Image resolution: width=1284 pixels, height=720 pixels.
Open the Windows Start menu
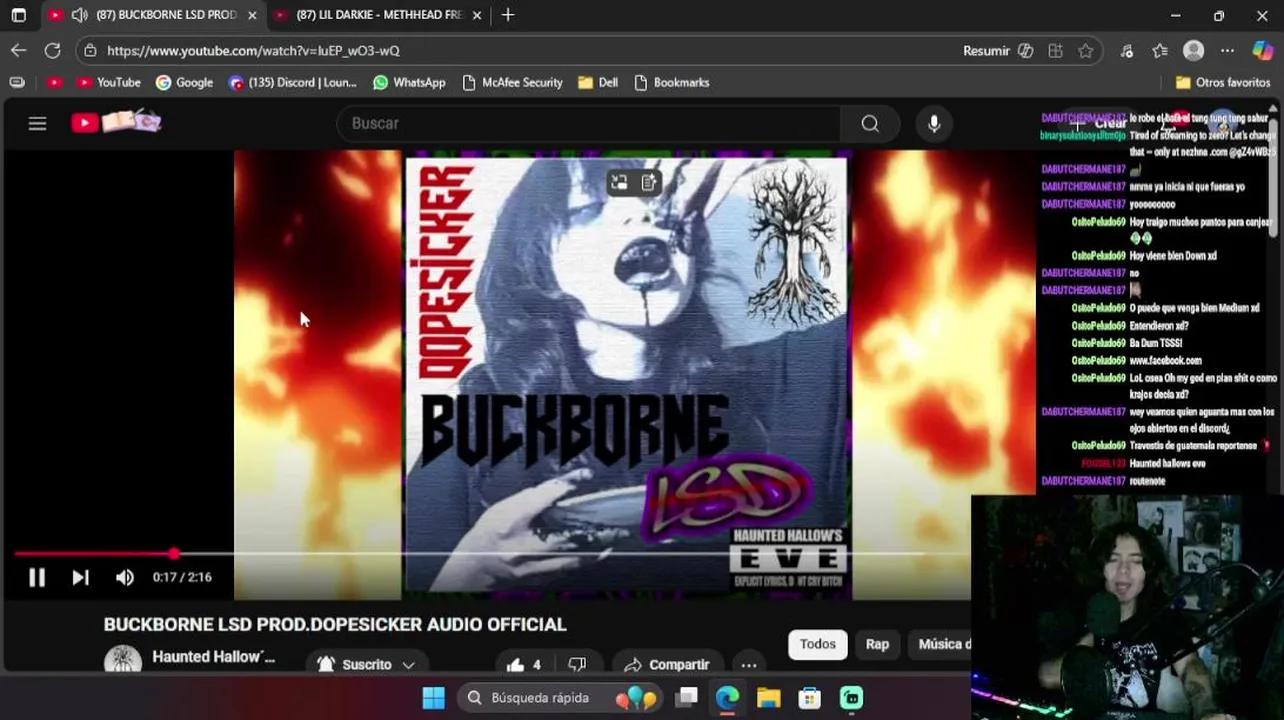point(433,698)
